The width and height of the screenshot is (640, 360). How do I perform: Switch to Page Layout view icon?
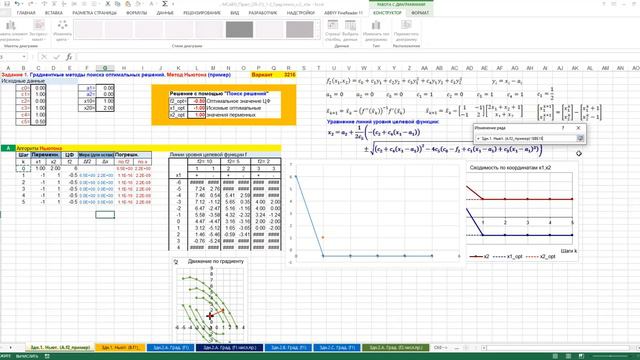[568, 356]
